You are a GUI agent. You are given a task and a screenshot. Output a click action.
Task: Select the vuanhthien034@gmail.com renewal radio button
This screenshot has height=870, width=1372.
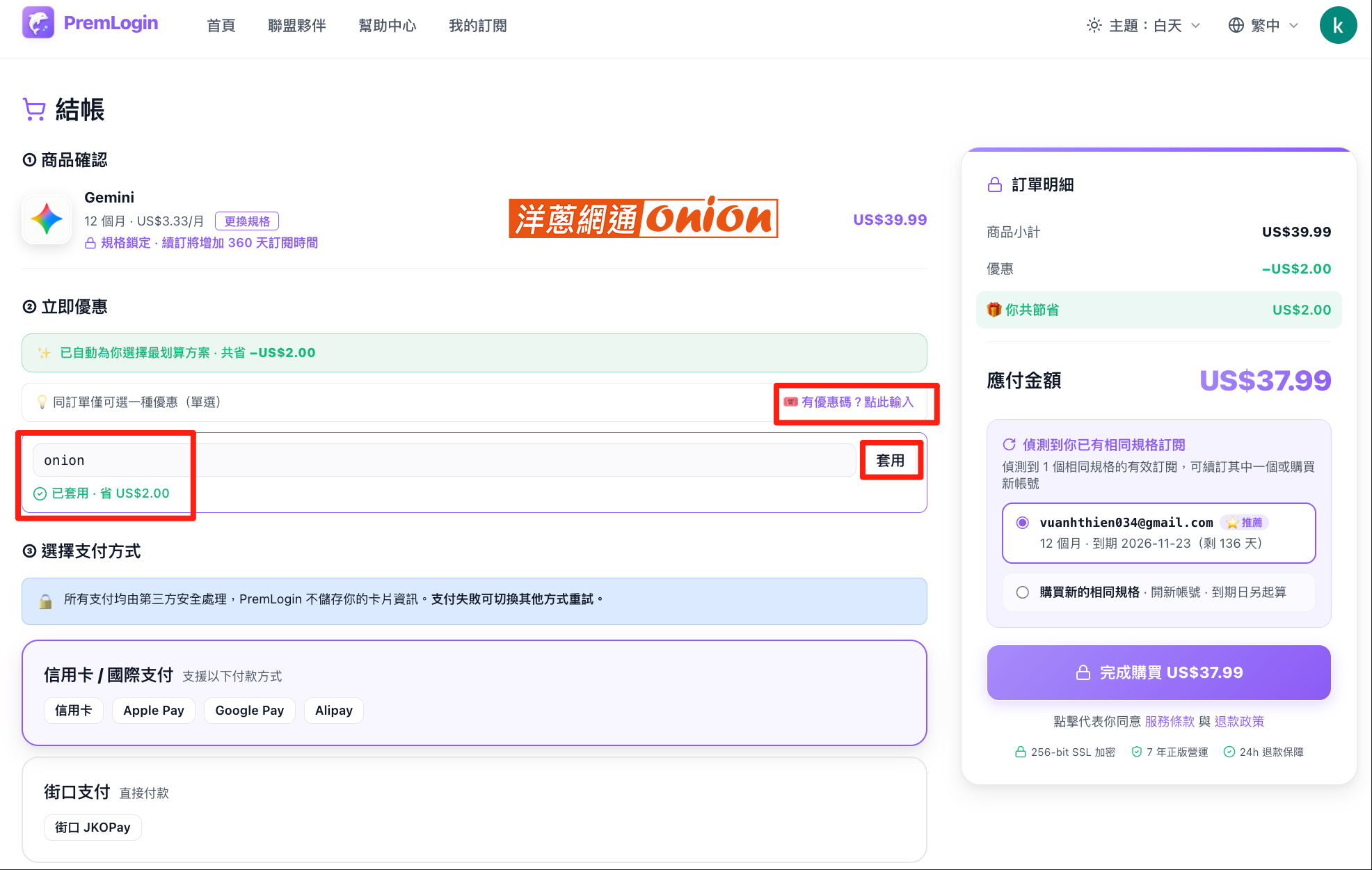[x=1023, y=523]
